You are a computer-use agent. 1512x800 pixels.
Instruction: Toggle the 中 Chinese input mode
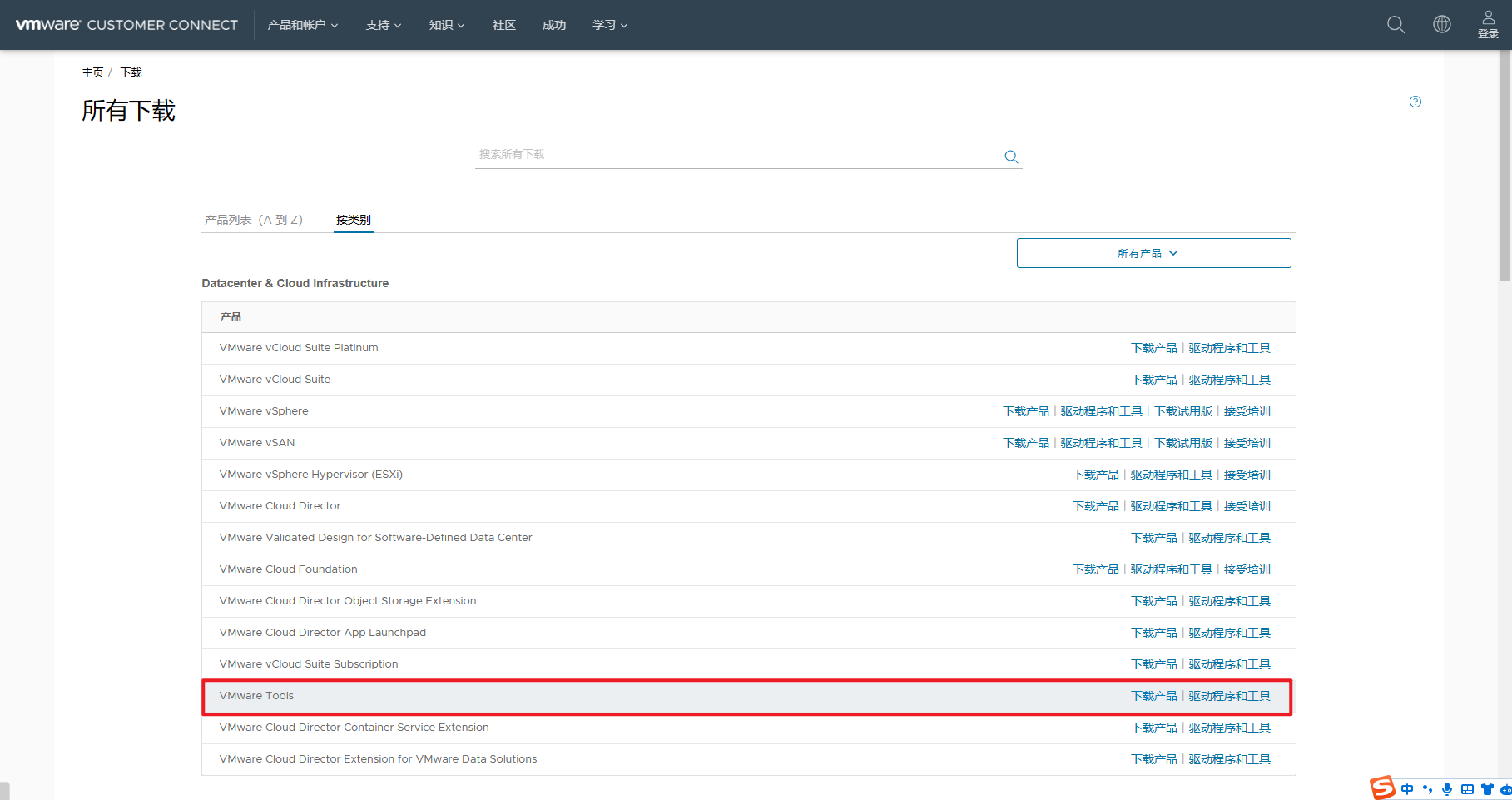1407,789
